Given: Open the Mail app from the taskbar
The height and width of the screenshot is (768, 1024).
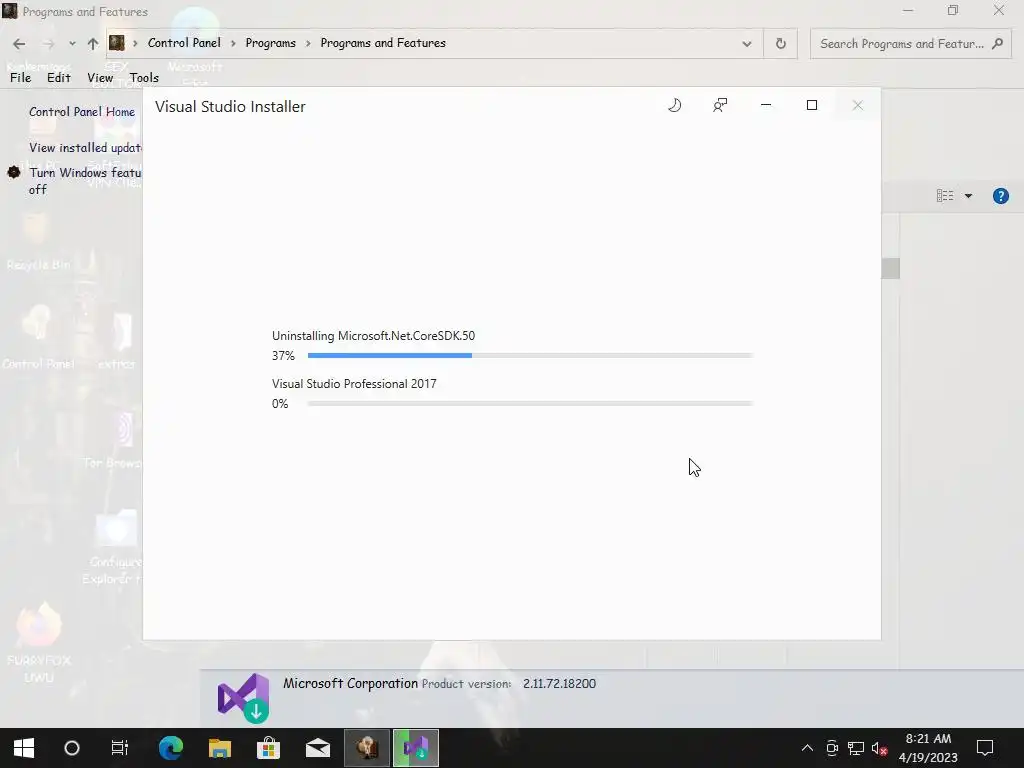Looking at the screenshot, I should point(317,748).
